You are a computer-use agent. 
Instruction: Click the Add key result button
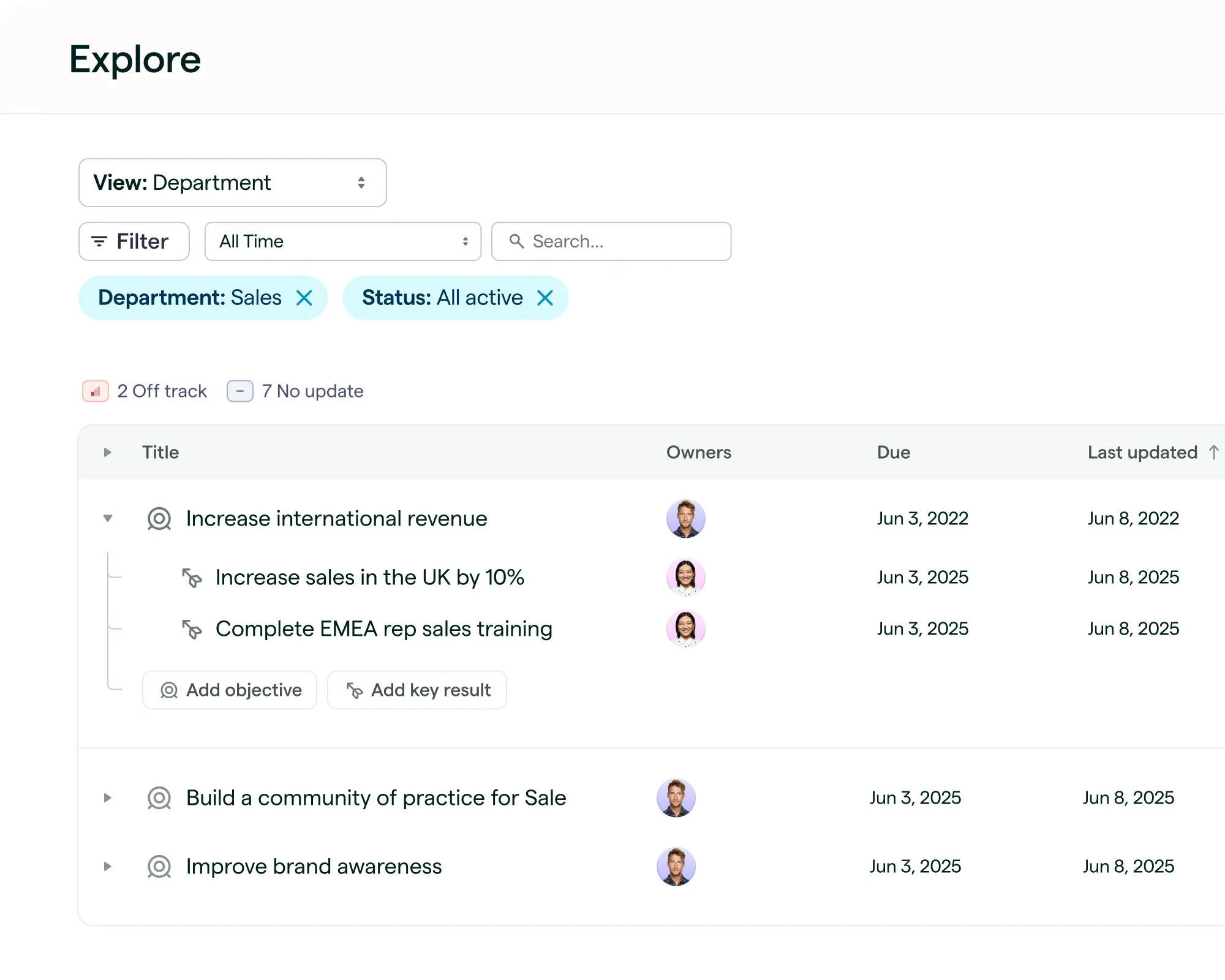(417, 690)
